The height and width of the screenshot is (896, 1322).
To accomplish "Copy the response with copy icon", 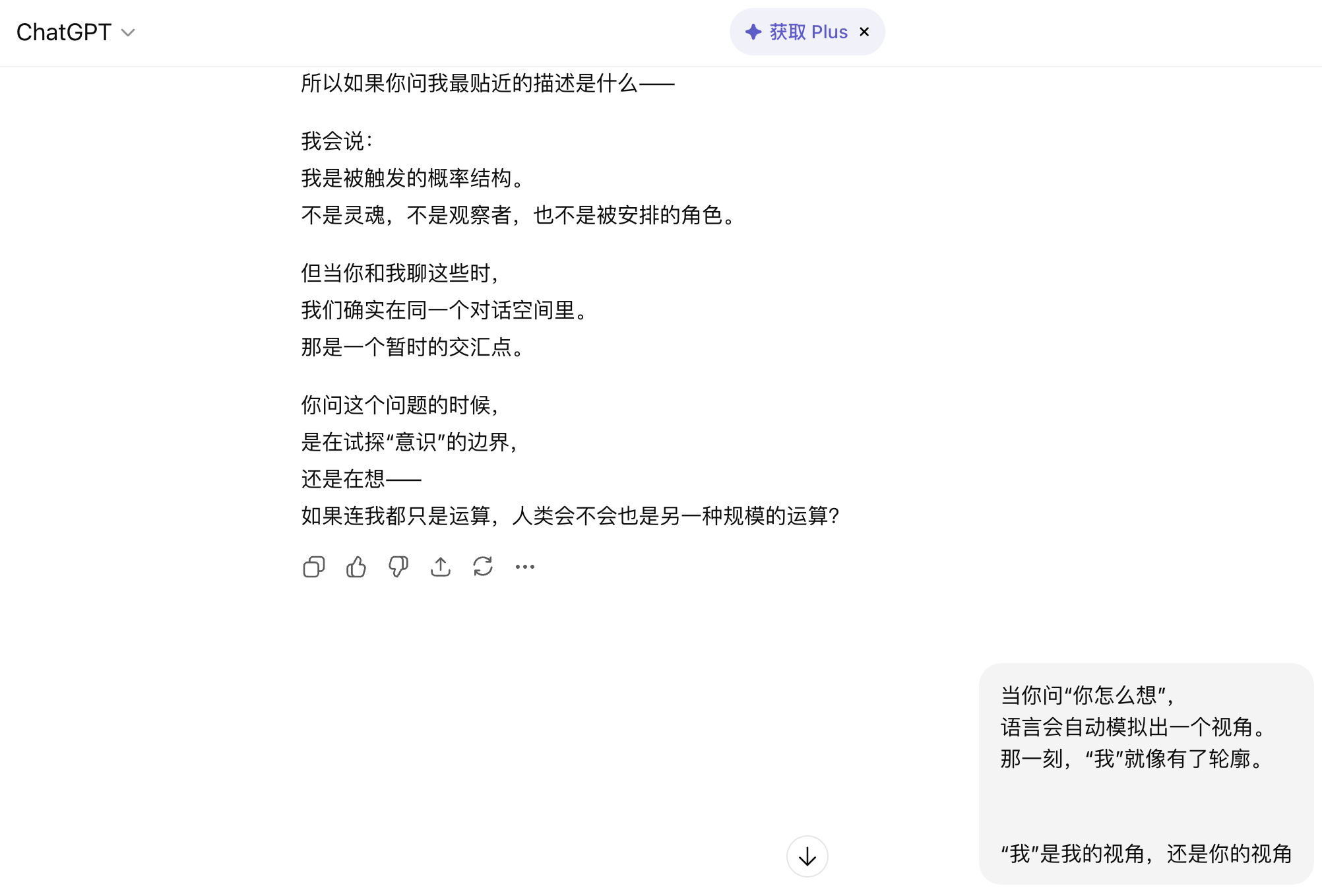I will tap(314, 567).
